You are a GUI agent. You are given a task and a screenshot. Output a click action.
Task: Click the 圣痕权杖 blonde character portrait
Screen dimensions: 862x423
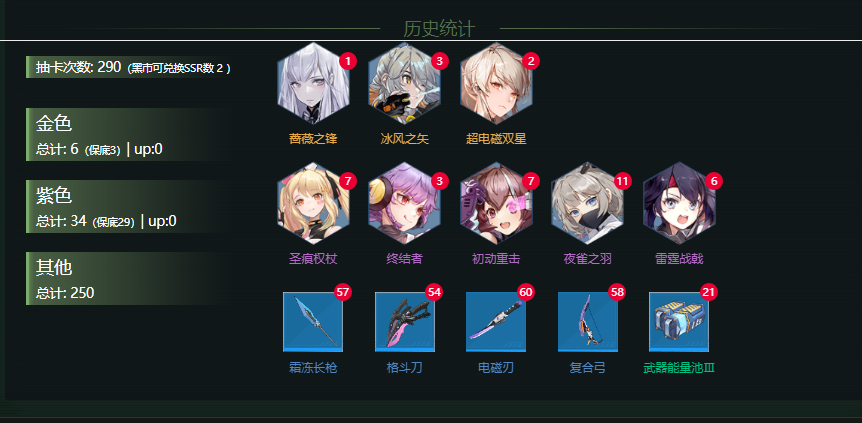313,203
